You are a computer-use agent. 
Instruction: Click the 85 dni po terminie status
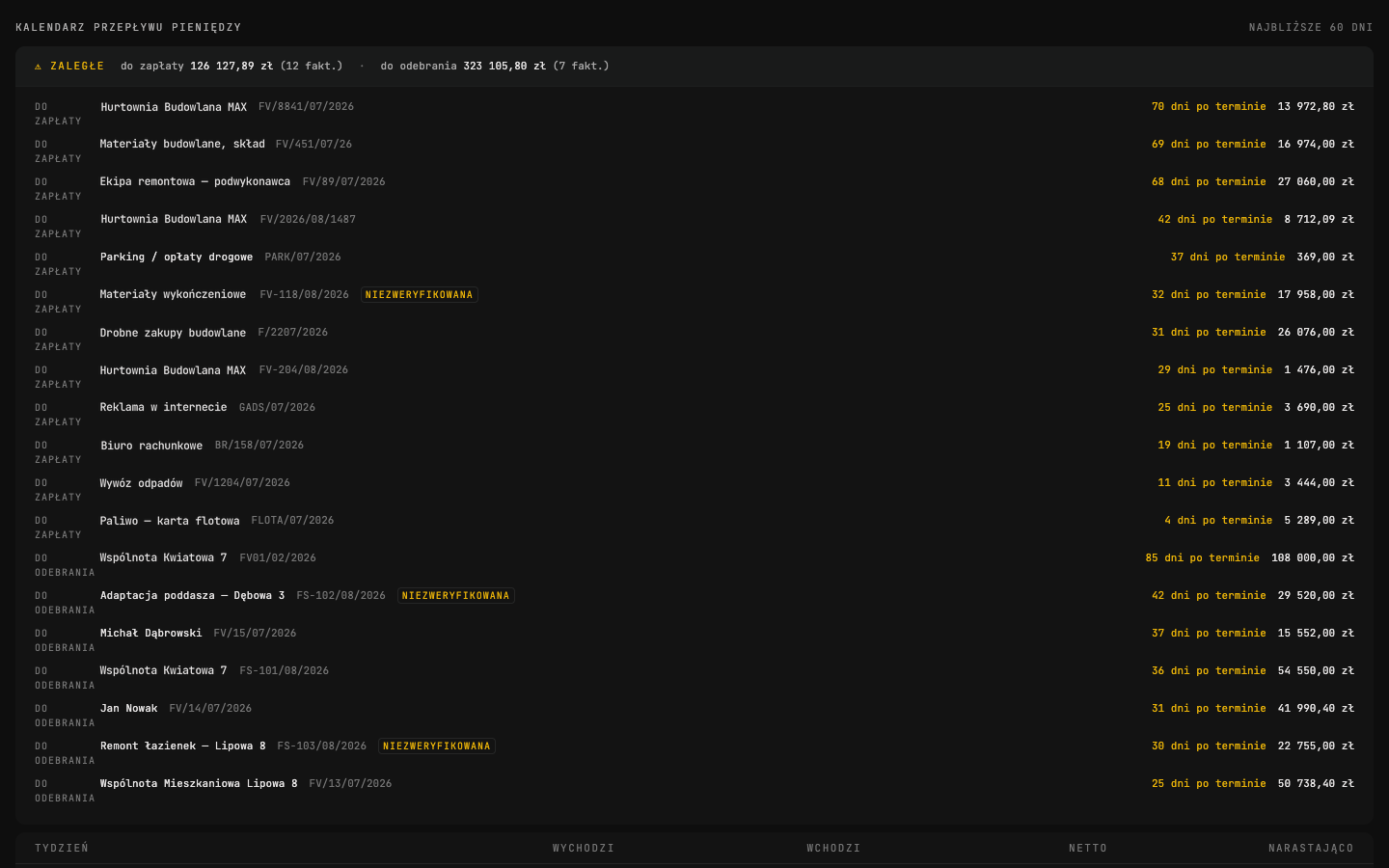(1202, 558)
